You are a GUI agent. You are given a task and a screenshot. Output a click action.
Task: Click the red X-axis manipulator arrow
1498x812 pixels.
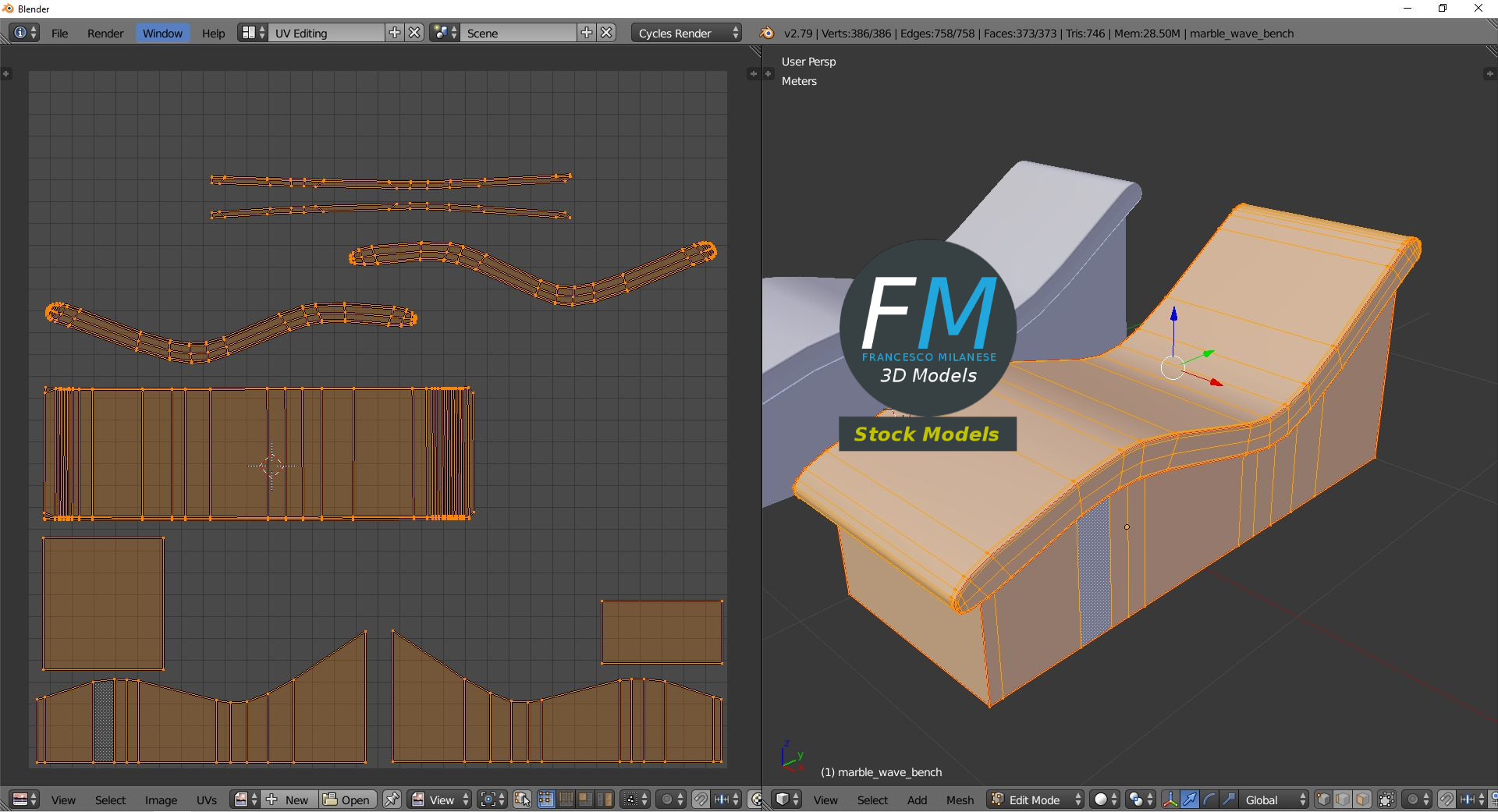1216,382
